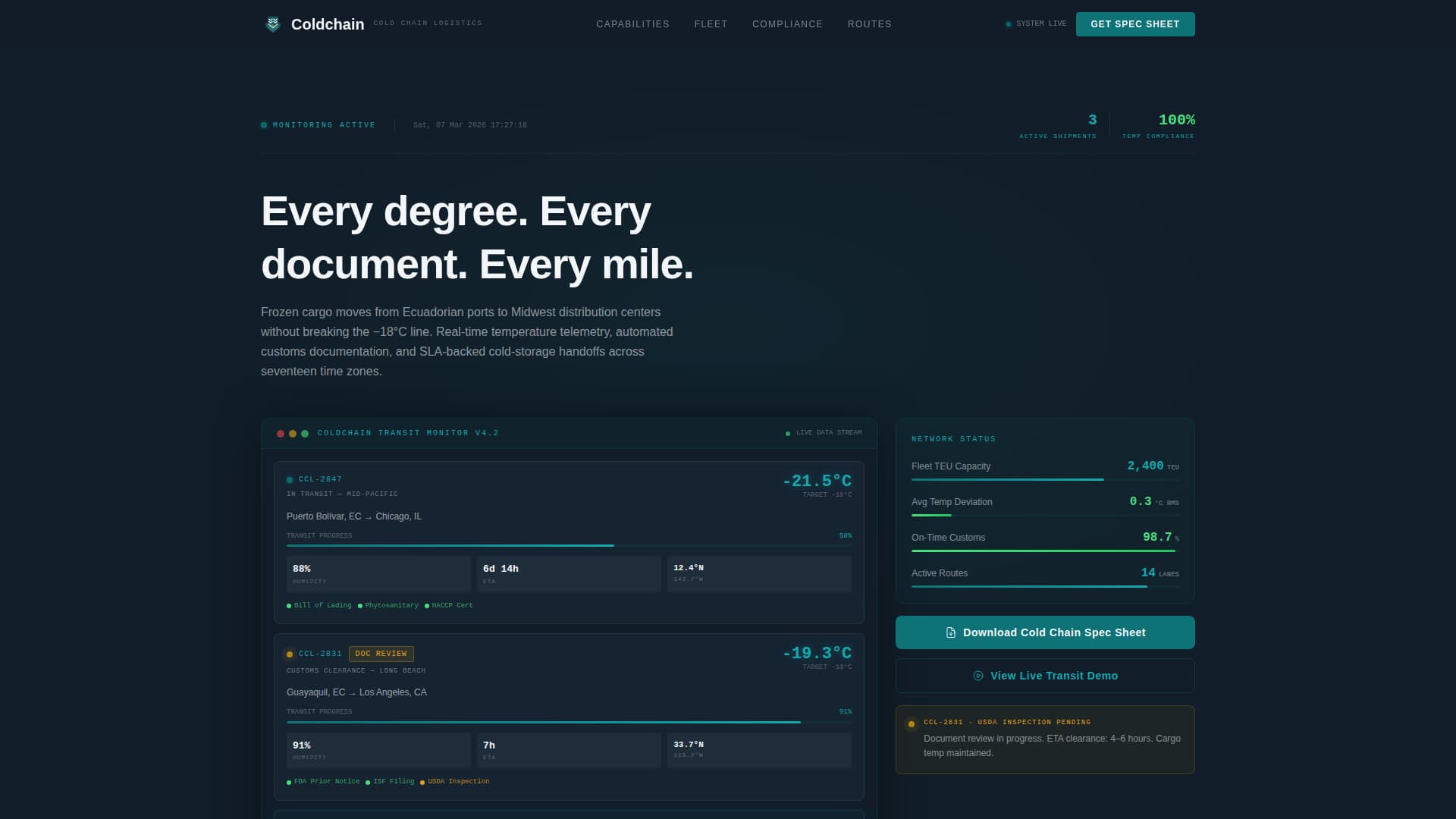Open the Routes nav item
The height and width of the screenshot is (819, 1456).
(869, 24)
